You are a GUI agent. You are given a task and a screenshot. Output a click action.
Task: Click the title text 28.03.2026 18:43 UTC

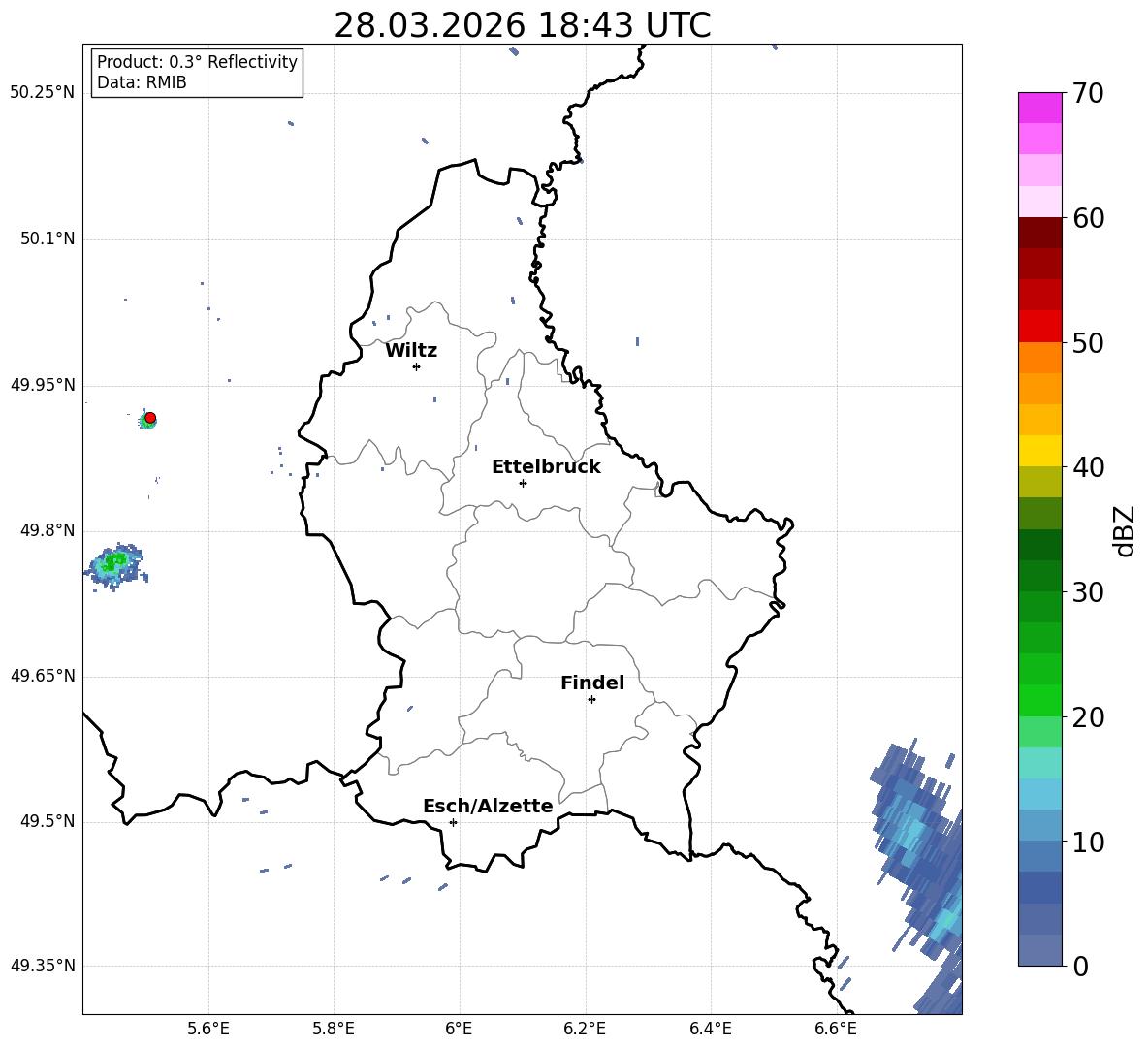[522, 25]
